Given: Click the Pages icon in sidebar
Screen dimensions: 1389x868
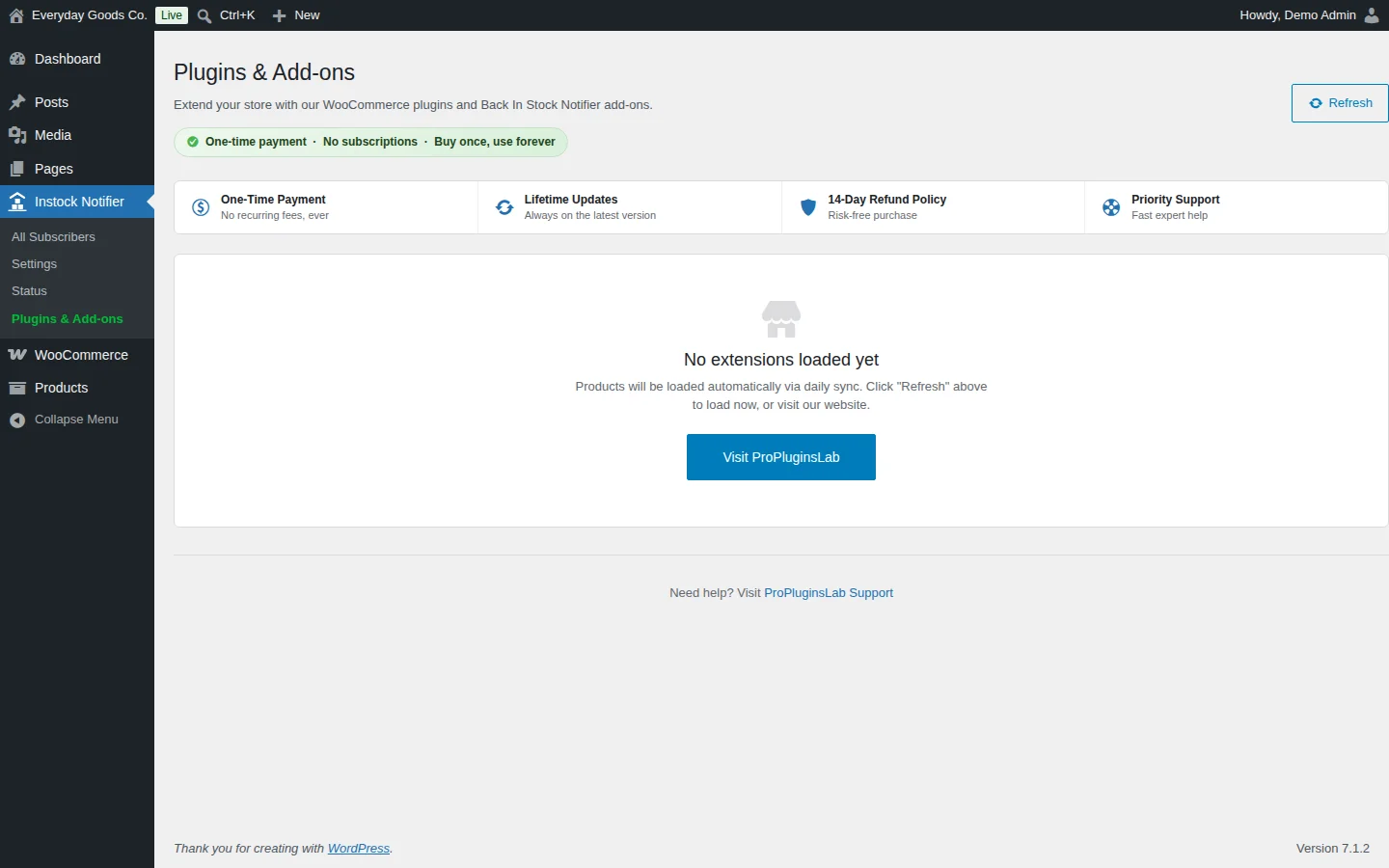Looking at the screenshot, I should pos(17,169).
